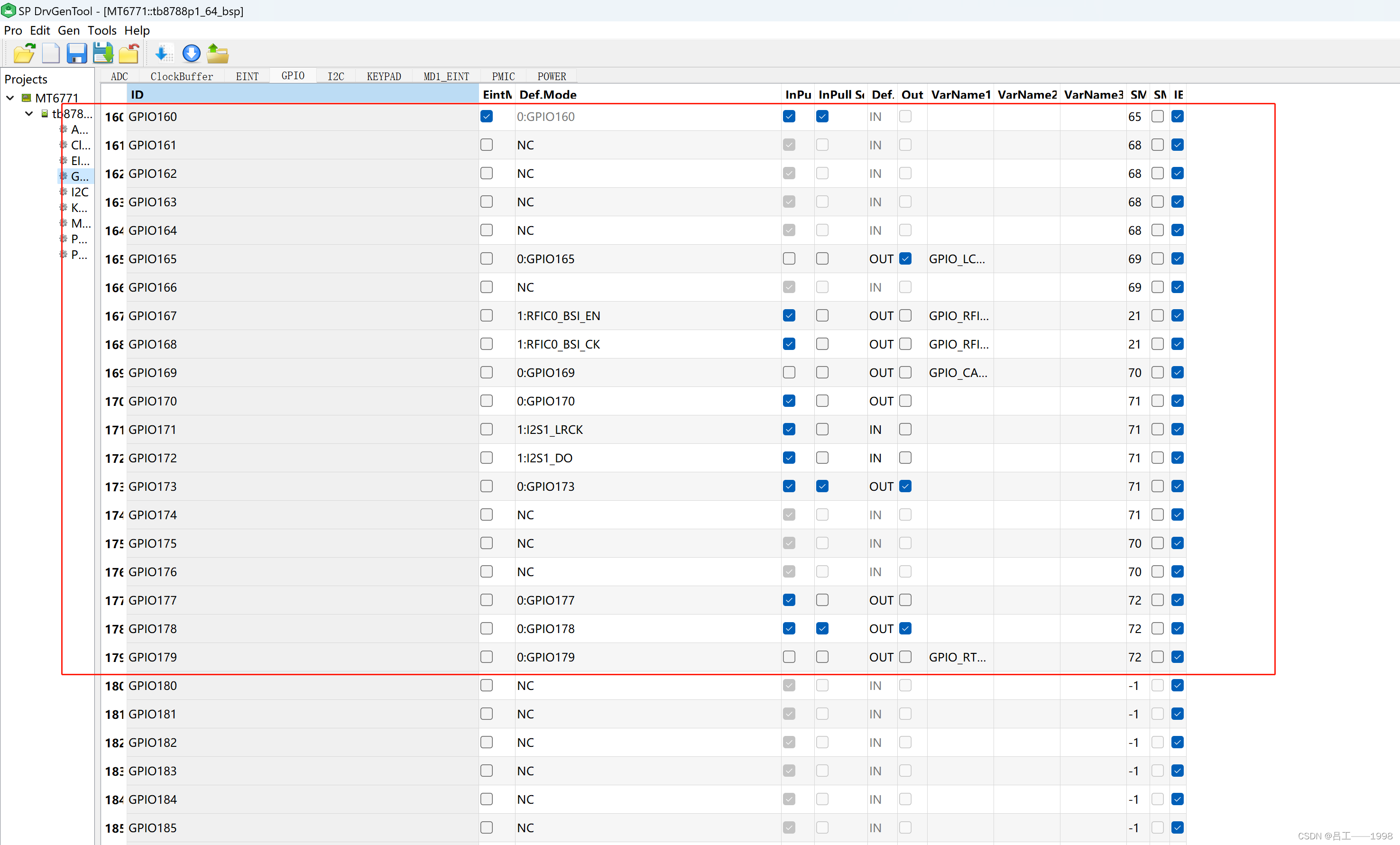Image resolution: width=1400 pixels, height=845 pixels.
Task: Open the Edit menu
Action: pos(40,30)
